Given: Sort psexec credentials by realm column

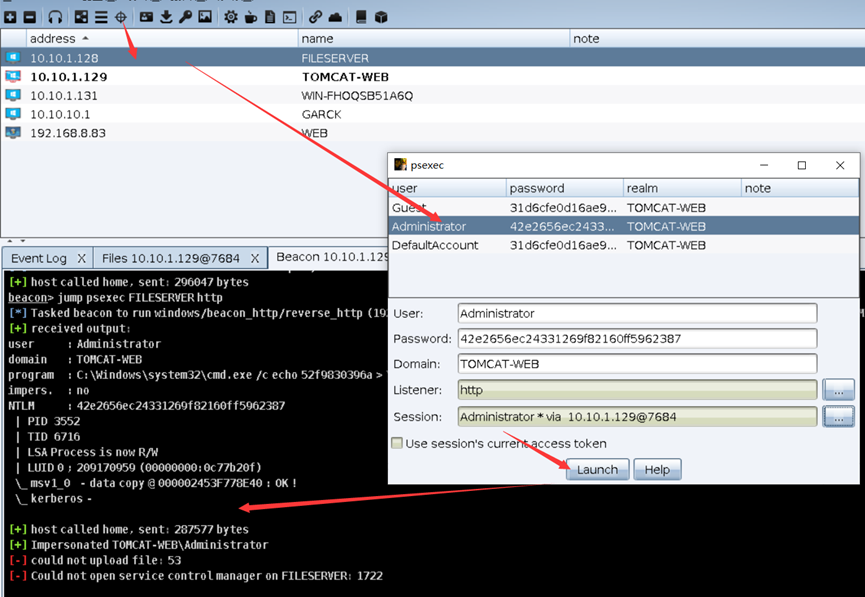Looking at the screenshot, I should point(682,188).
